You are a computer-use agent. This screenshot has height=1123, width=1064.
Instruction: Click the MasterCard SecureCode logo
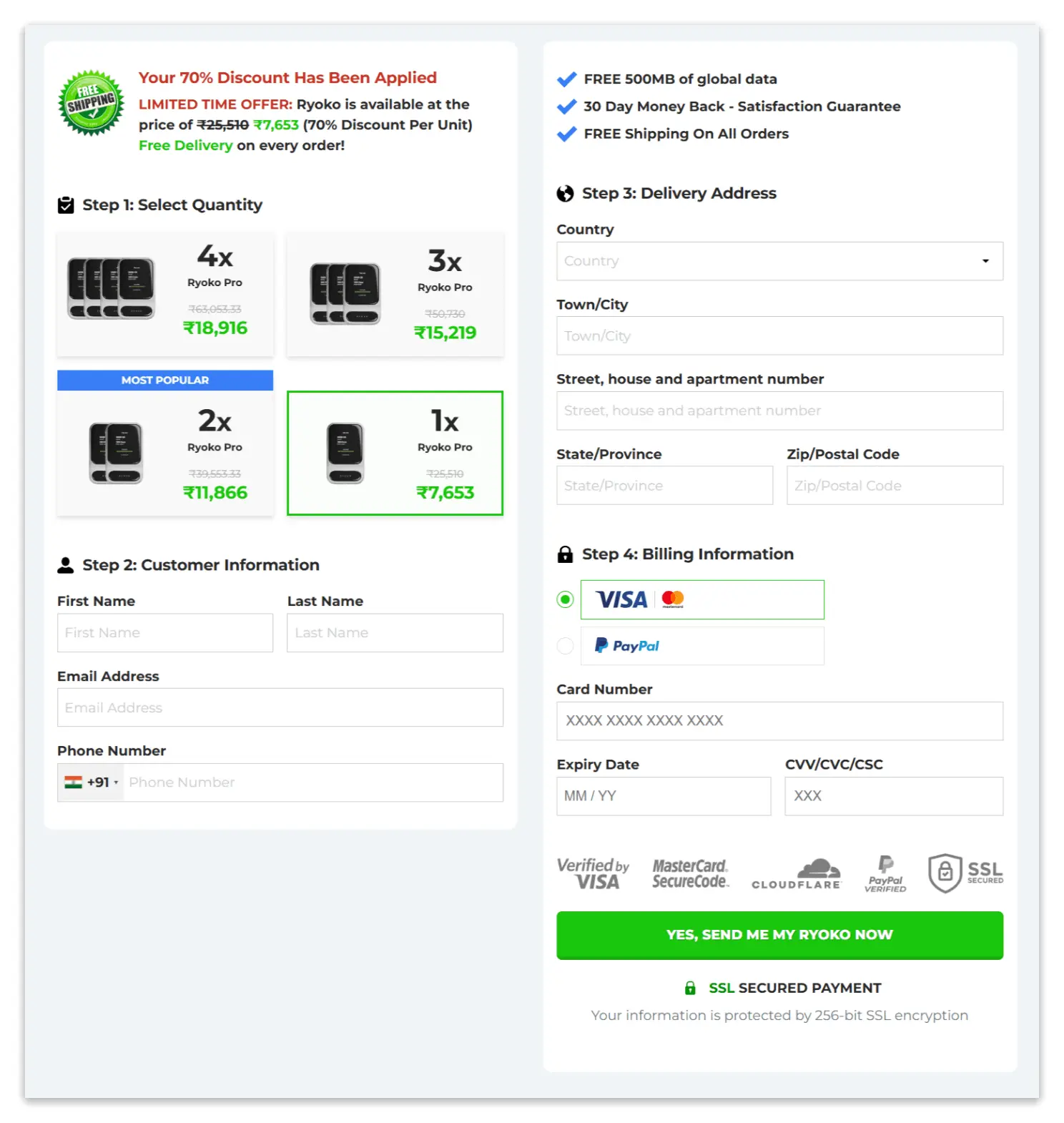pyautogui.click(x=690, y=873)
